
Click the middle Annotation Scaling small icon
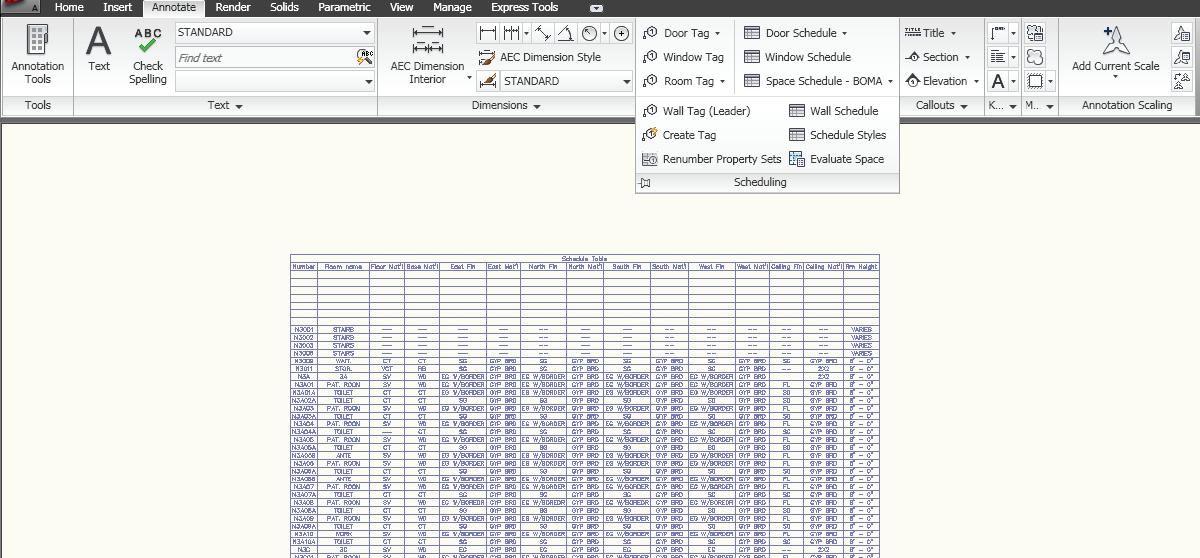point(1182,57)
